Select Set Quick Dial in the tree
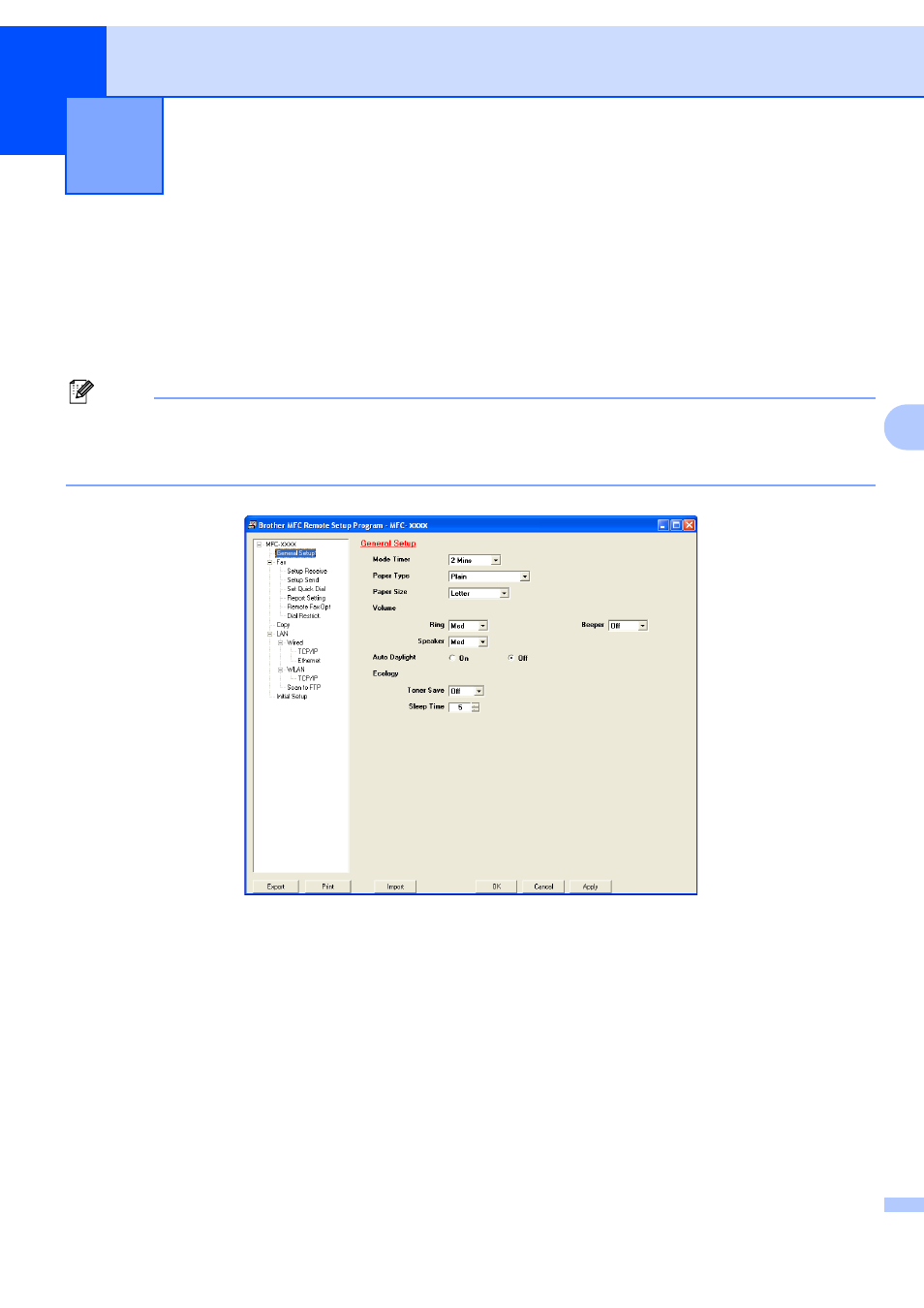The width and height of the screenshot is (924, 1308). [x=306, y=589]
